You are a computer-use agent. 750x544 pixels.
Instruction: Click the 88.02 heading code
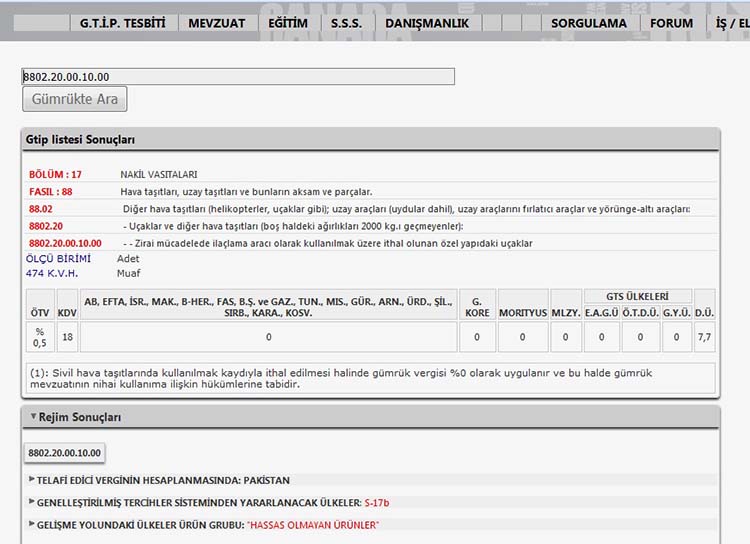[41, 209]
